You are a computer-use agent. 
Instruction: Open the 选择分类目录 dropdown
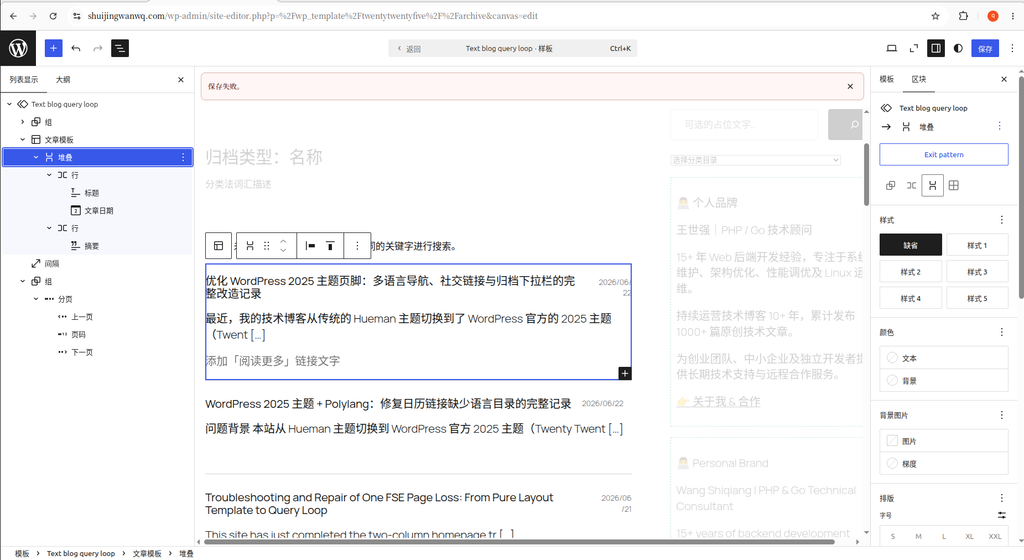[x=756, y=160]
